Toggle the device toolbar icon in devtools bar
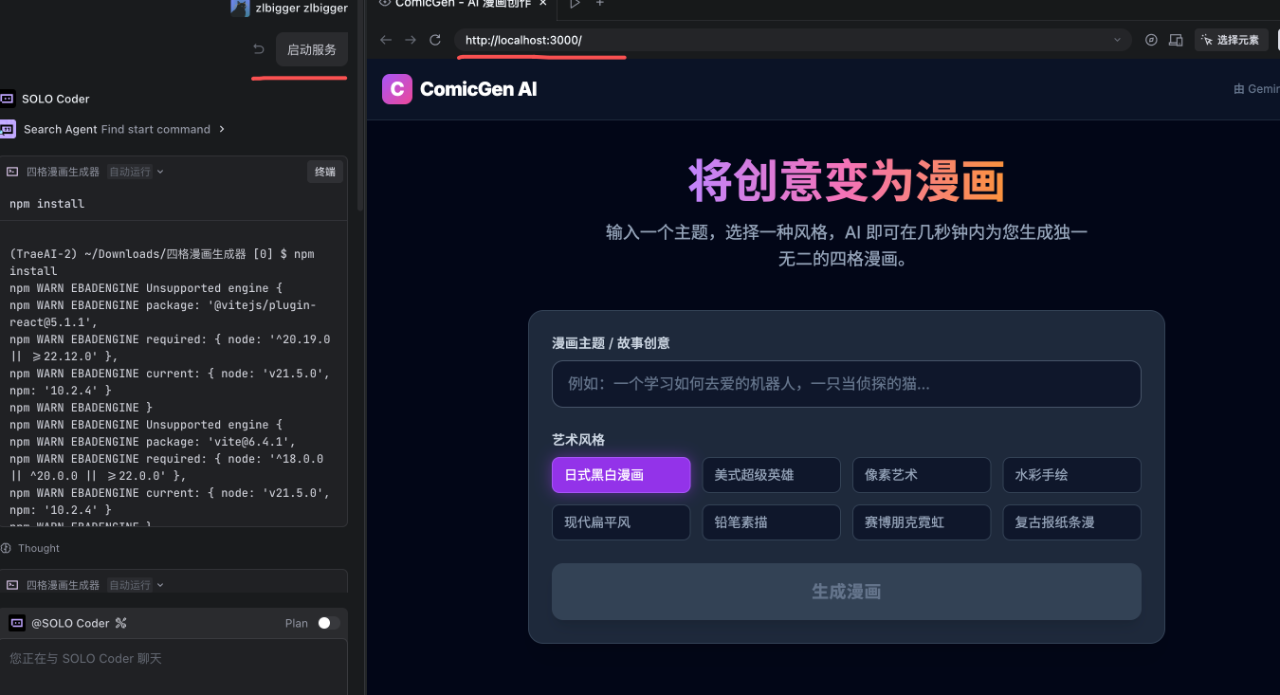Screen dimensions: 1280x695 [x=1176, y=40]
